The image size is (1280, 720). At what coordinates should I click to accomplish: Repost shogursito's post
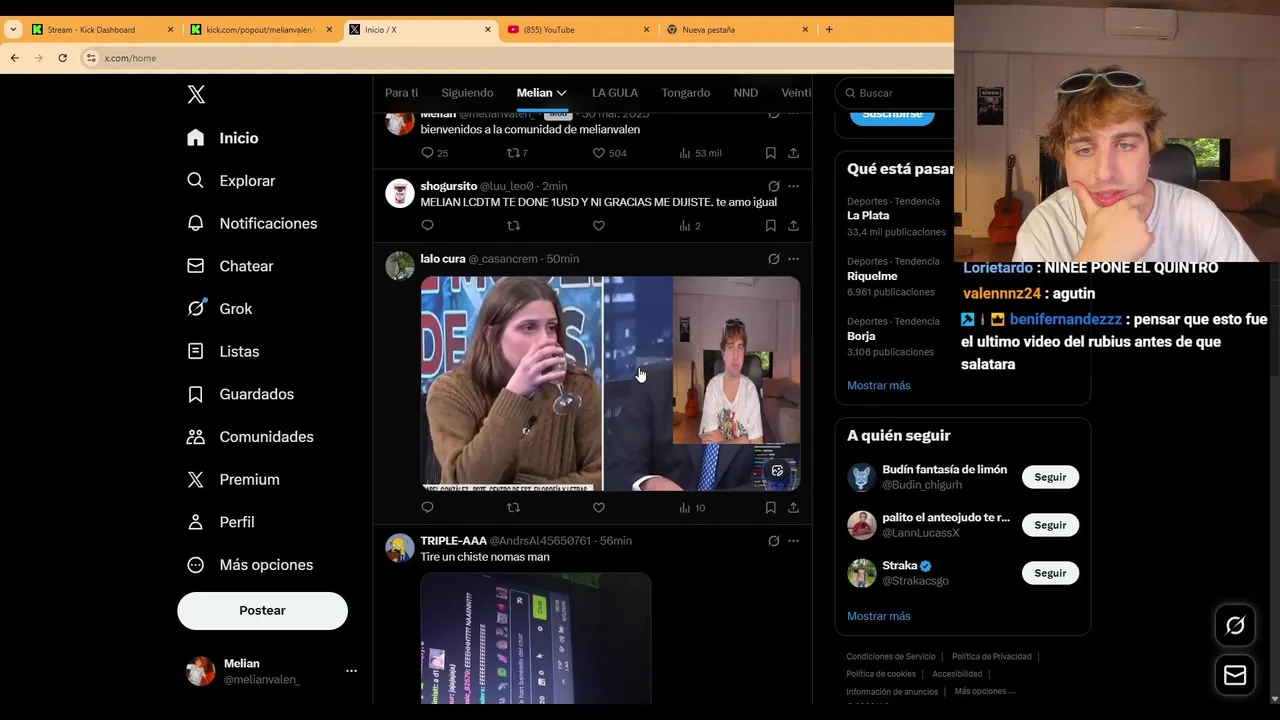click(513, 226)
